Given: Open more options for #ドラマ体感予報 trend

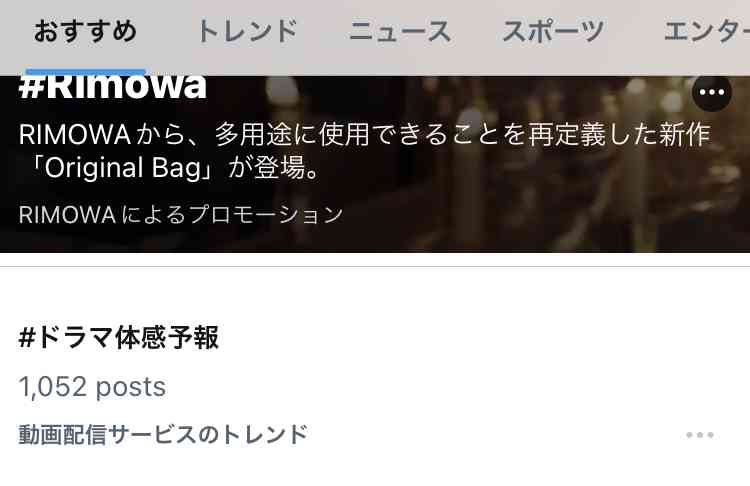Looking at the screenshot, I should [700, 435].
